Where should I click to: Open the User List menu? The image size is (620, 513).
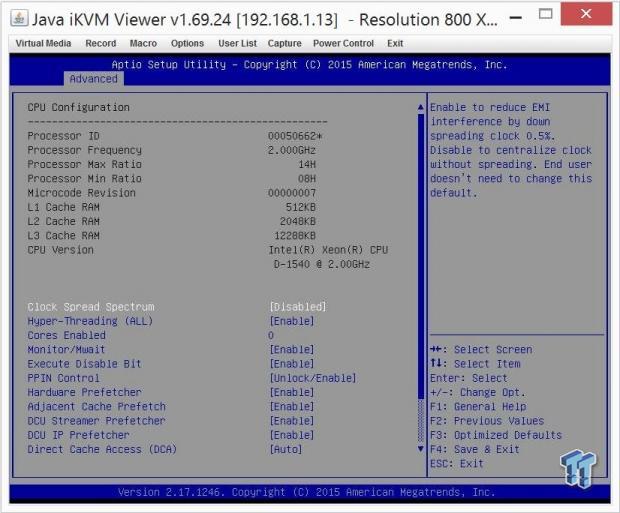pyautogui.click(x=237, y=43)
